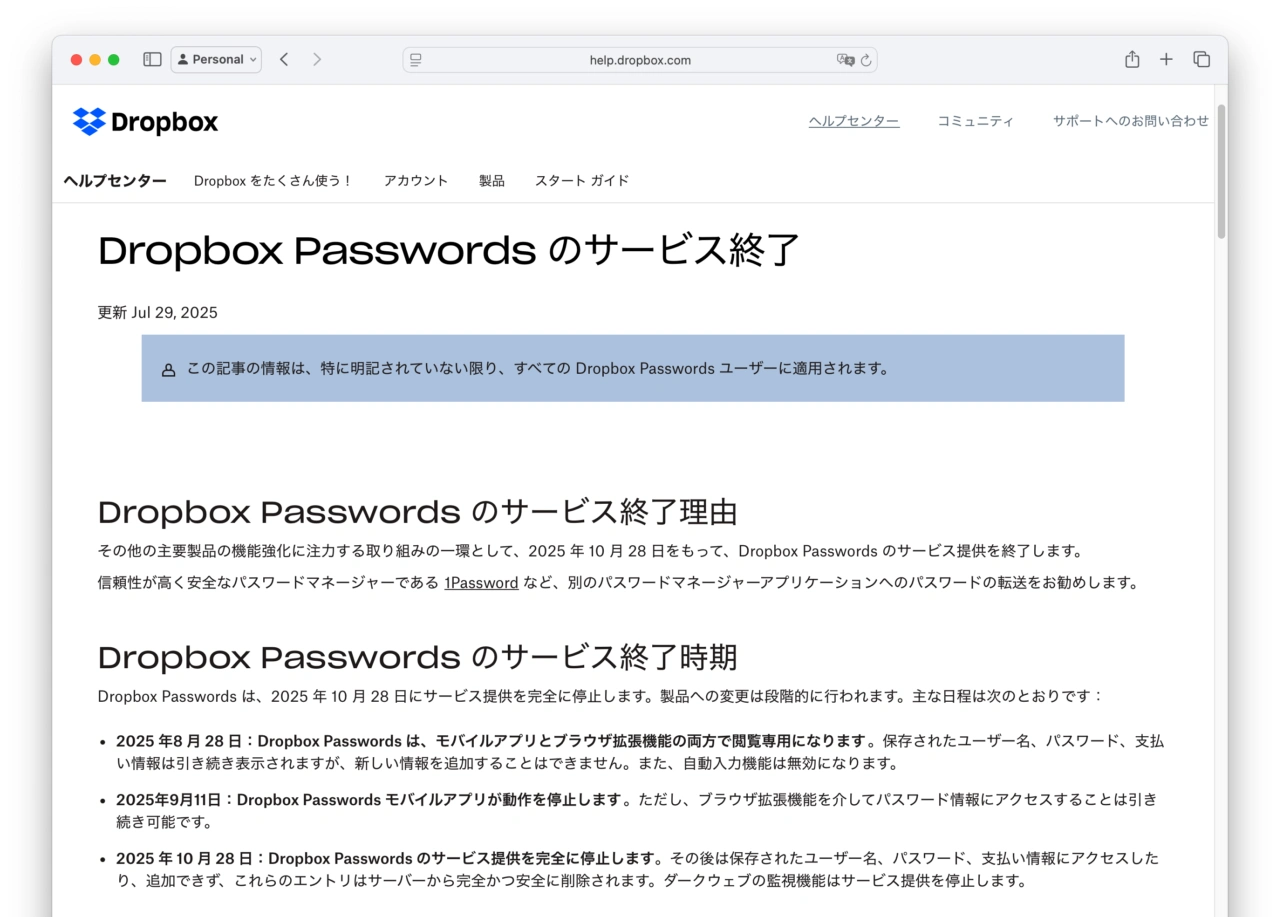This screenshot has width=1280, height=917.
Task: Open the ヘルプセンター link in header
Action: 853,121
